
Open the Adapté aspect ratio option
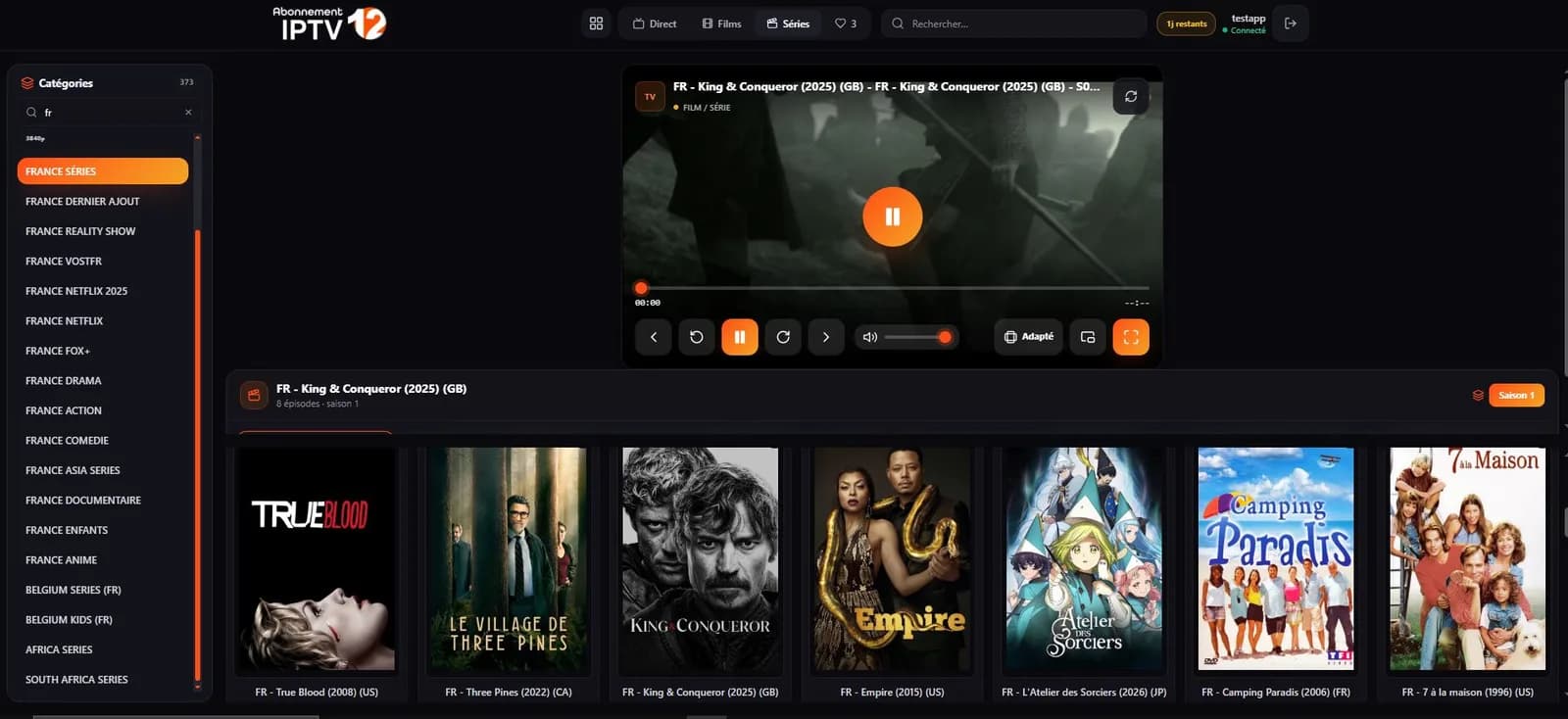coord(1028,337)
